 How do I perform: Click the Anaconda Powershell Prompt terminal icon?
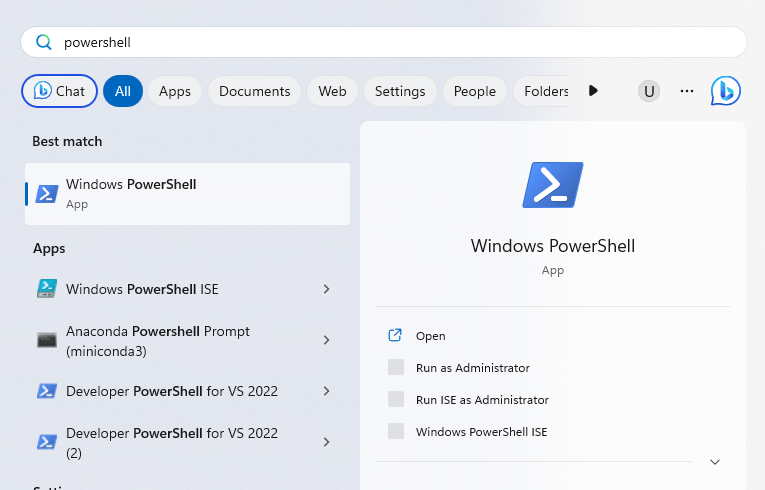point(47,340)
